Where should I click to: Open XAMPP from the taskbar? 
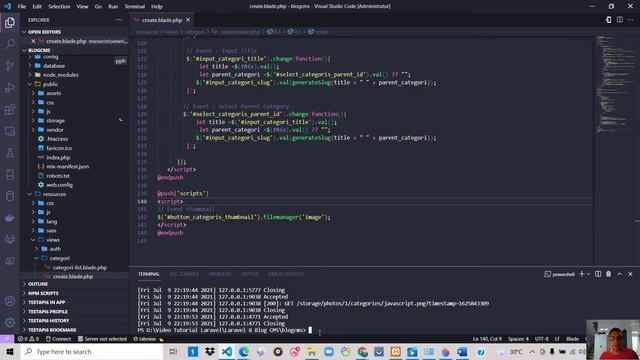coord(396,351)
